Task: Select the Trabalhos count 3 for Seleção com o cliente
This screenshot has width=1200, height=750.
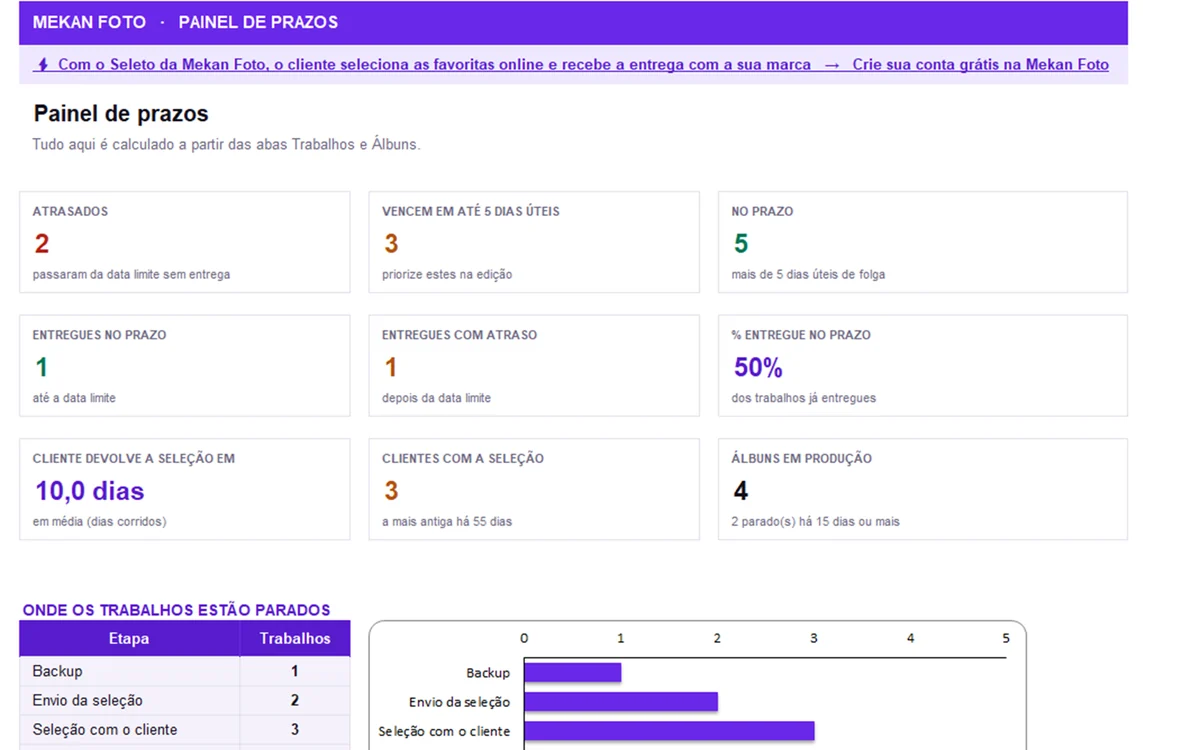Action: tap(295, 729)
